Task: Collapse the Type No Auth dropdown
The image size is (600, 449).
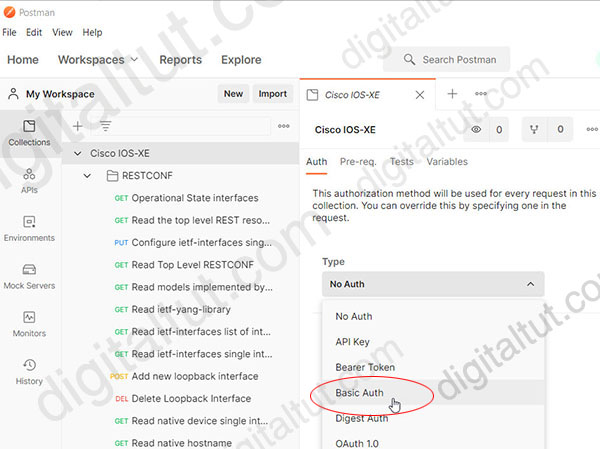Action: pyautogui.click(x=433, y=284)
